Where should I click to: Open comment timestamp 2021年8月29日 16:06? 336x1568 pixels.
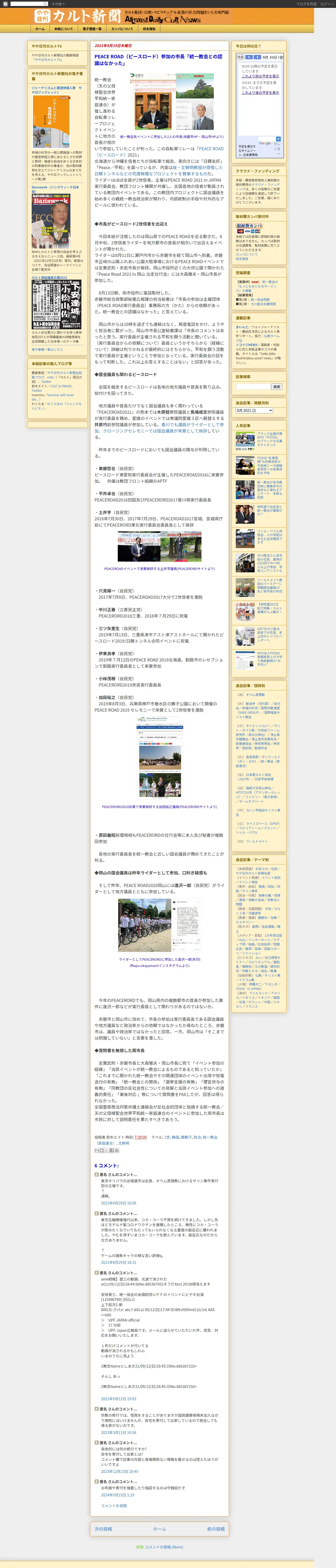point(118,1203)
